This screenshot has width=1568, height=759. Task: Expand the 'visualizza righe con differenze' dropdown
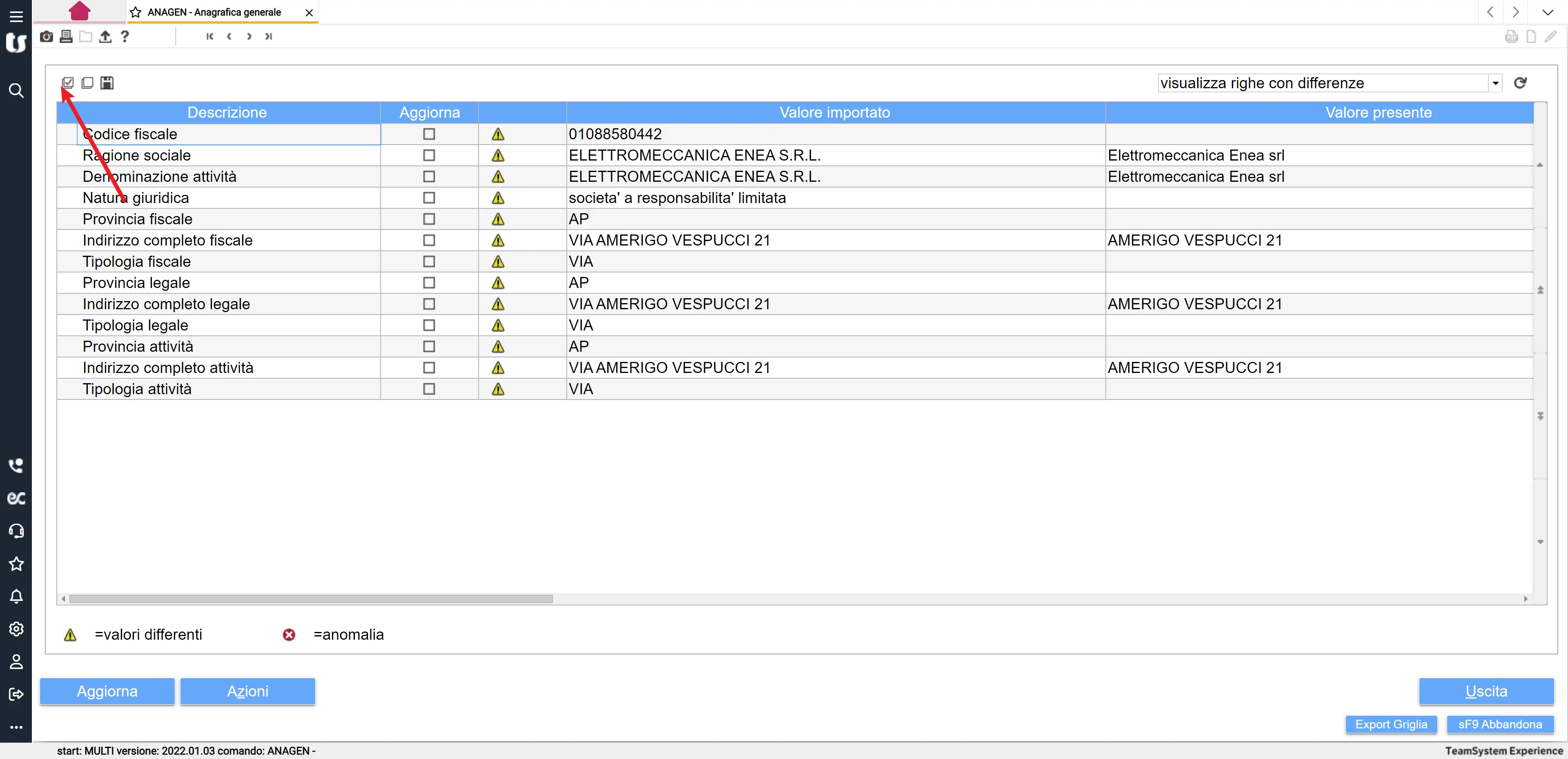tap(1495, 83)
